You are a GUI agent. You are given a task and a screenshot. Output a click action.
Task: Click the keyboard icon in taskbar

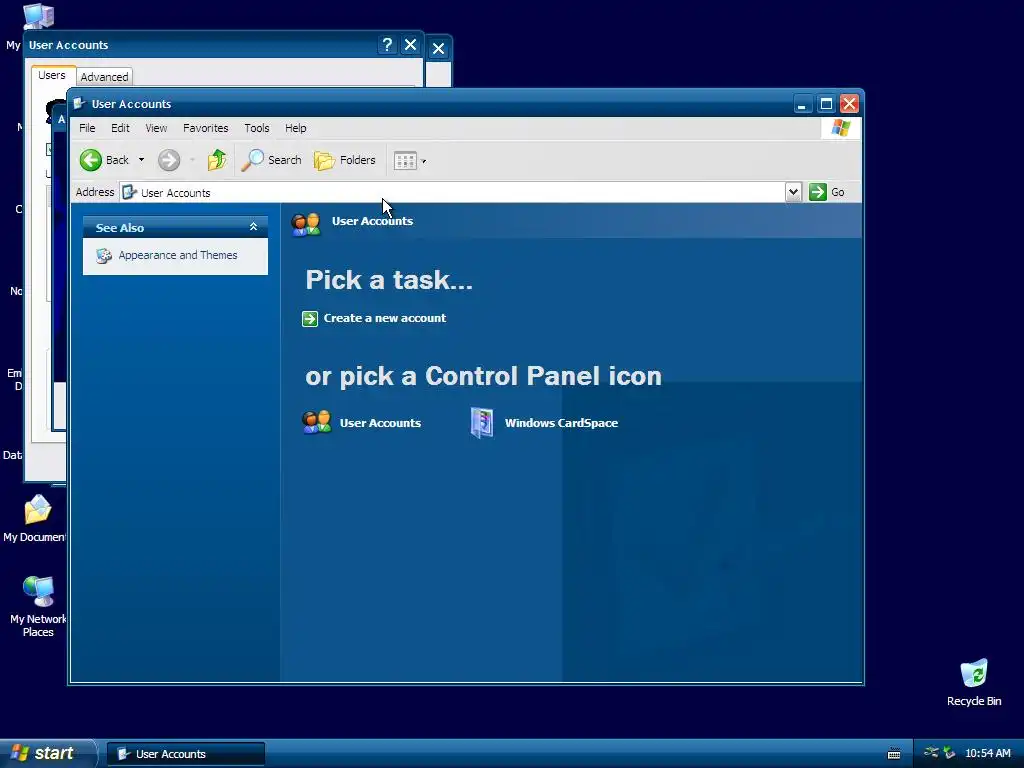(894, 754)
